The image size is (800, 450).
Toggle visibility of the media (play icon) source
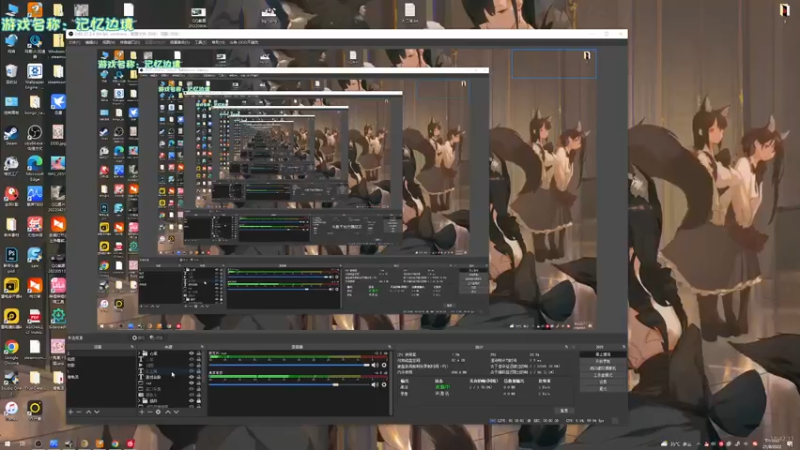pos(191,365)
